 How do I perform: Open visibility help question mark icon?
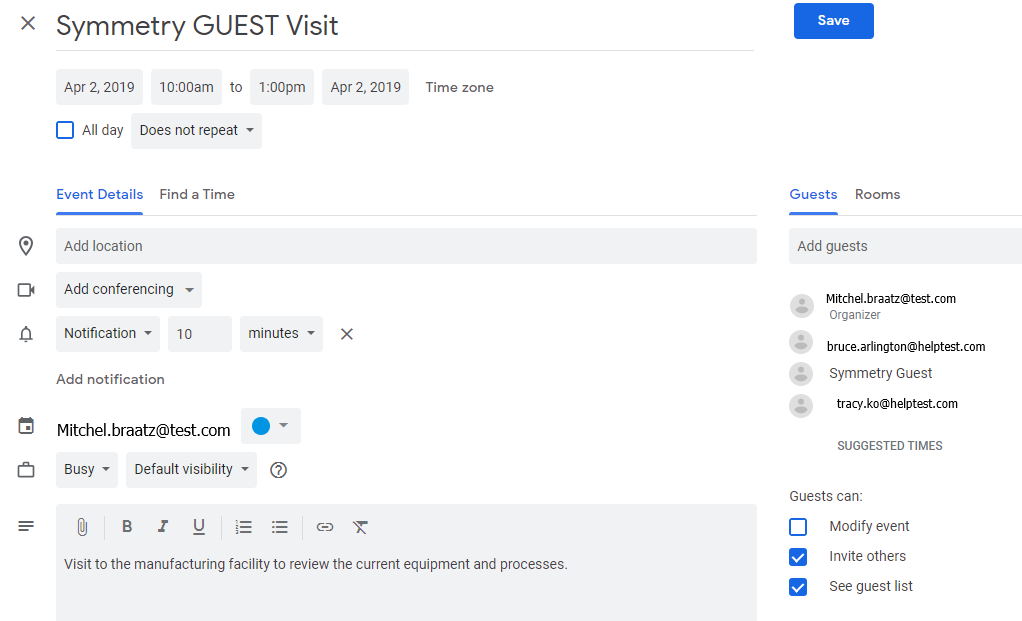[x=278, y=470]
